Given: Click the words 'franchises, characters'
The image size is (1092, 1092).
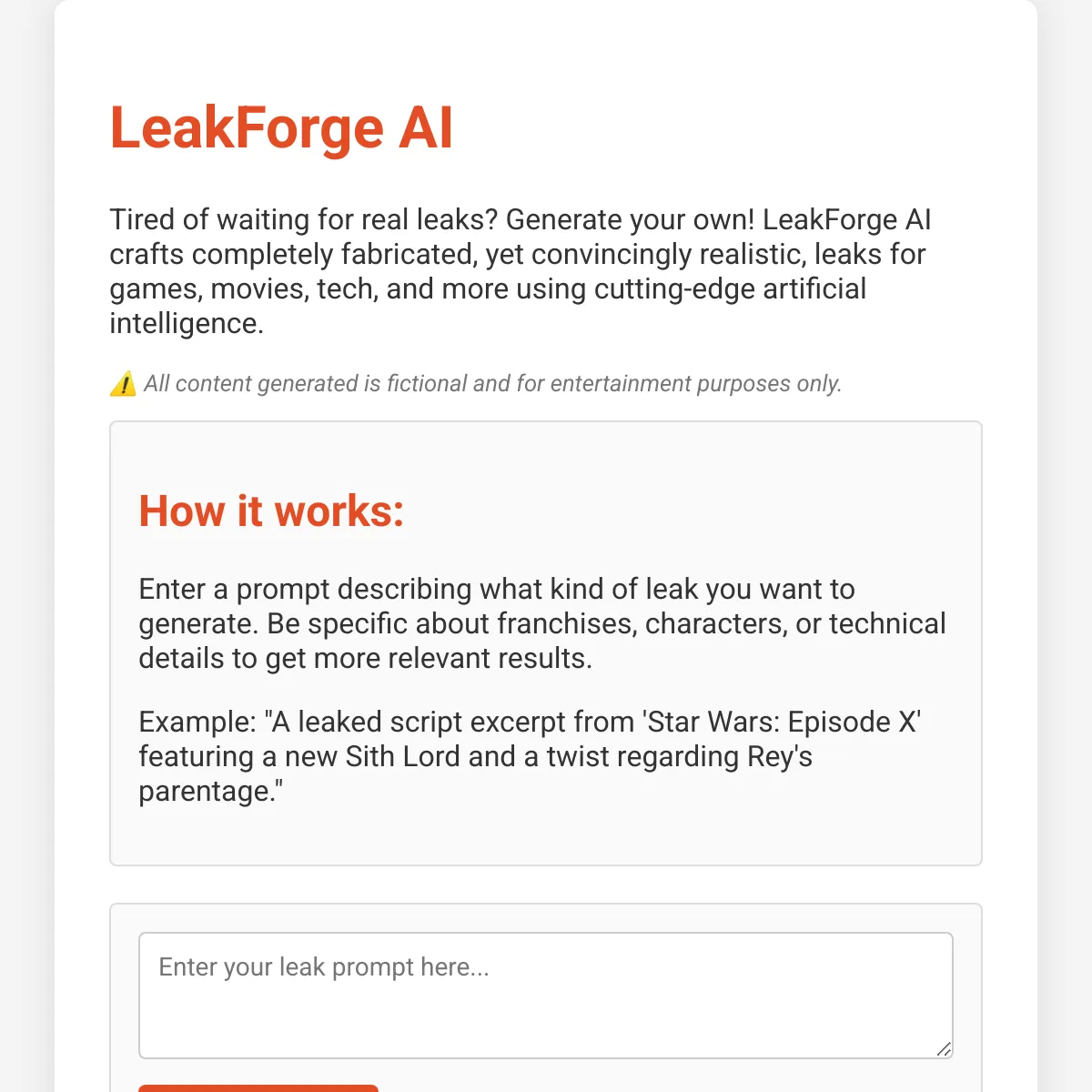Looking at the screenshot, I should [658, 623].
